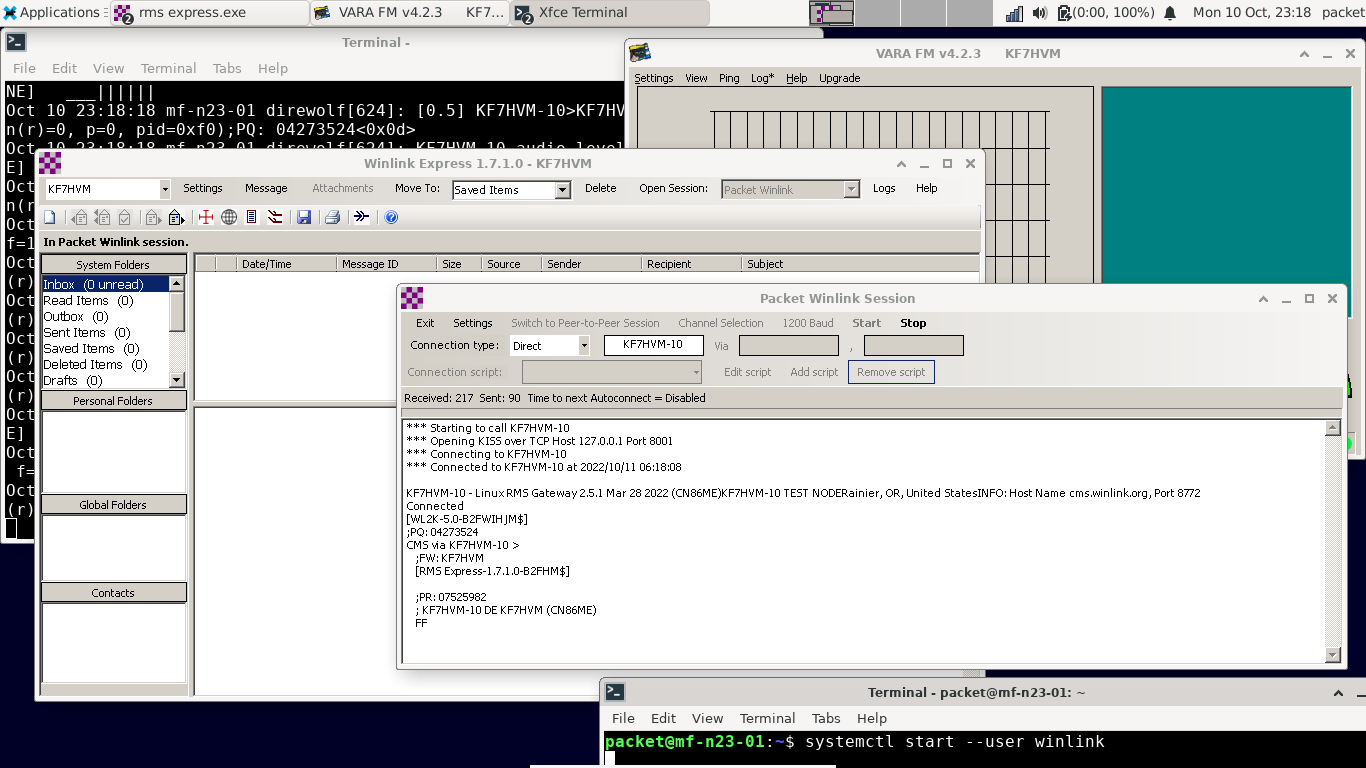Screen dimensions: 1366x768
Task: Click the reply-all envelope icon in toolbar
Action: [x=102, y=217]
